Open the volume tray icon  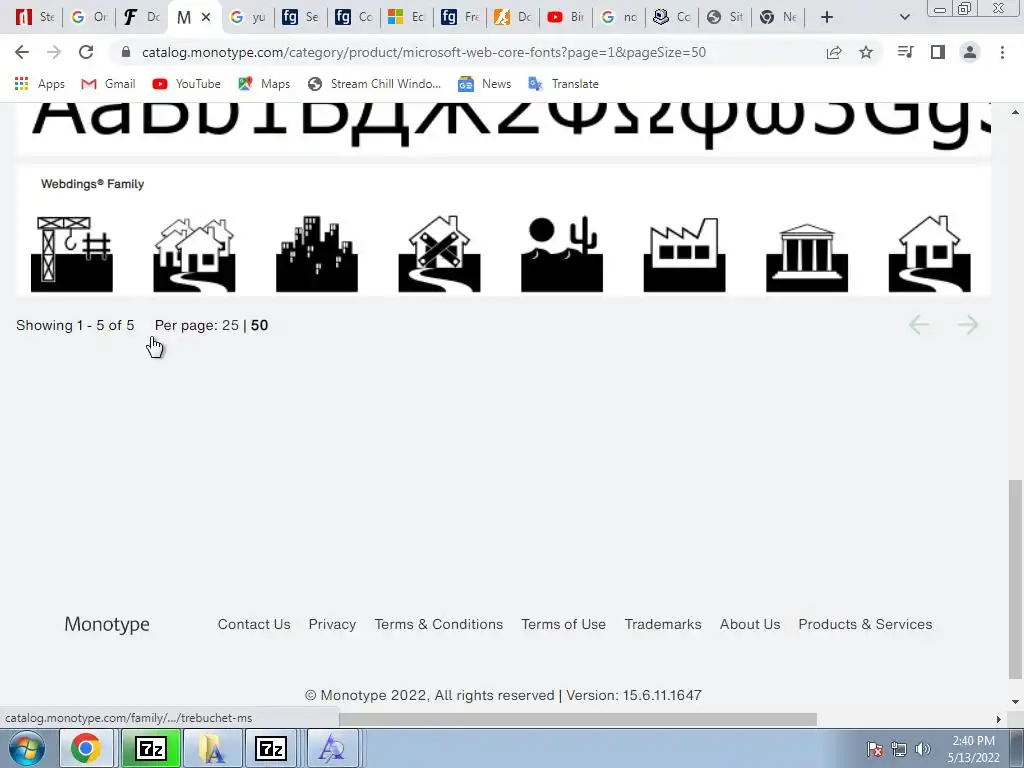[x=923, y=749]
